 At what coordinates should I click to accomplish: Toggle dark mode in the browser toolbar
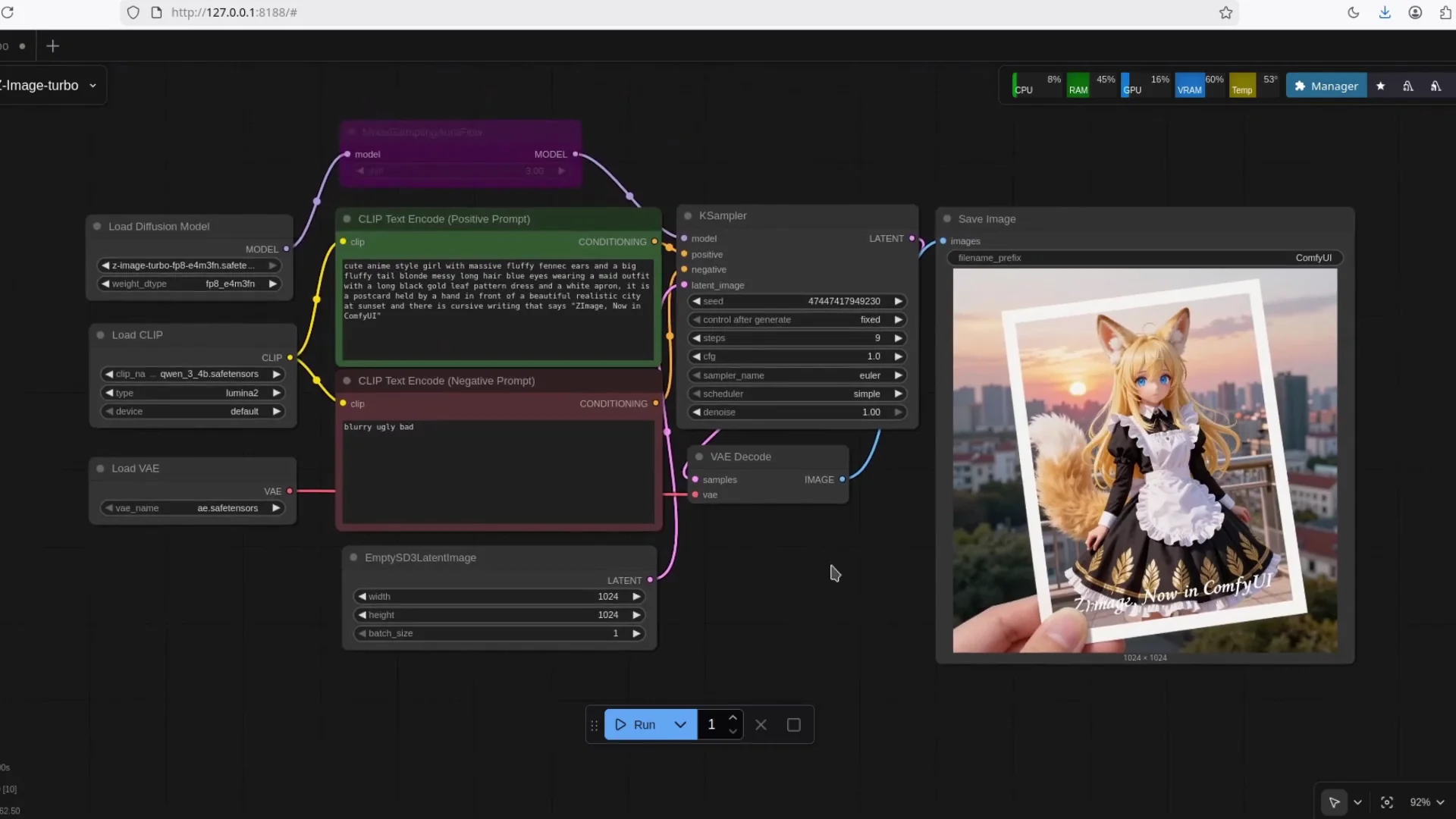(x=1354, y=12)
